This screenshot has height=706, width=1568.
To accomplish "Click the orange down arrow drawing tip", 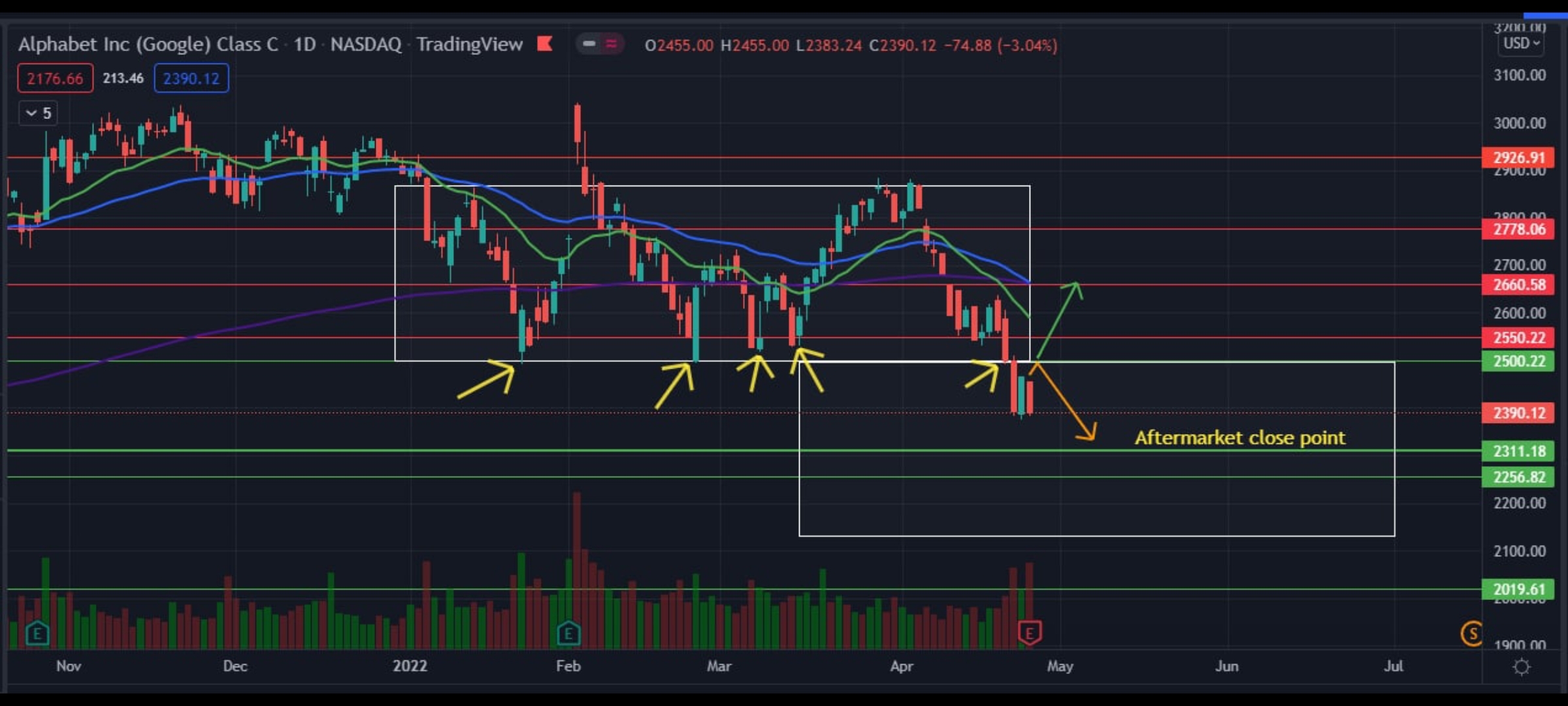I will [x=1092, y=437].
